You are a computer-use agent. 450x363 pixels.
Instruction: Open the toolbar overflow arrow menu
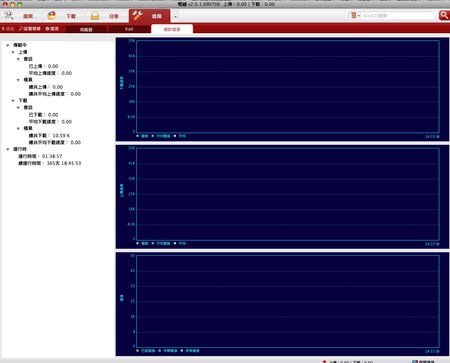(176, 16)
